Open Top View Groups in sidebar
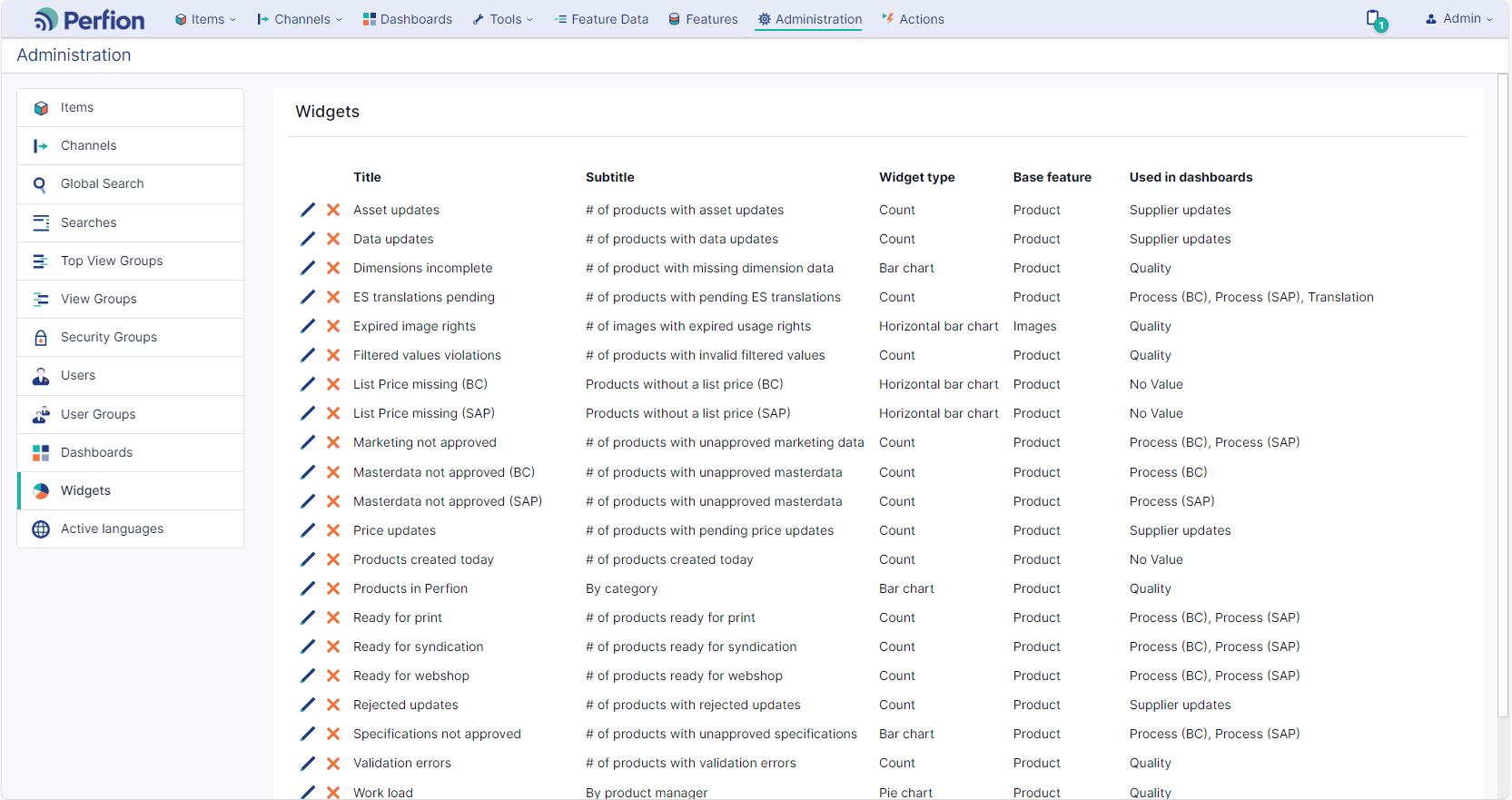Viewport: 1512px width, 800px height. coord(130,261)
